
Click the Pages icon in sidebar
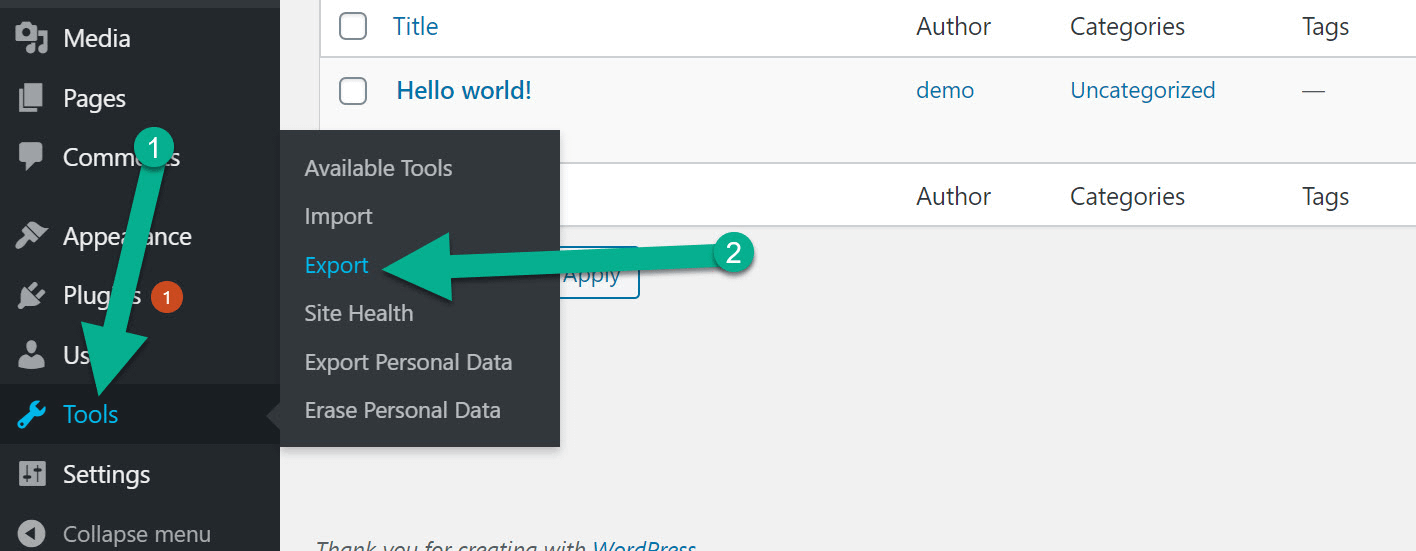[x=32, y=98]
